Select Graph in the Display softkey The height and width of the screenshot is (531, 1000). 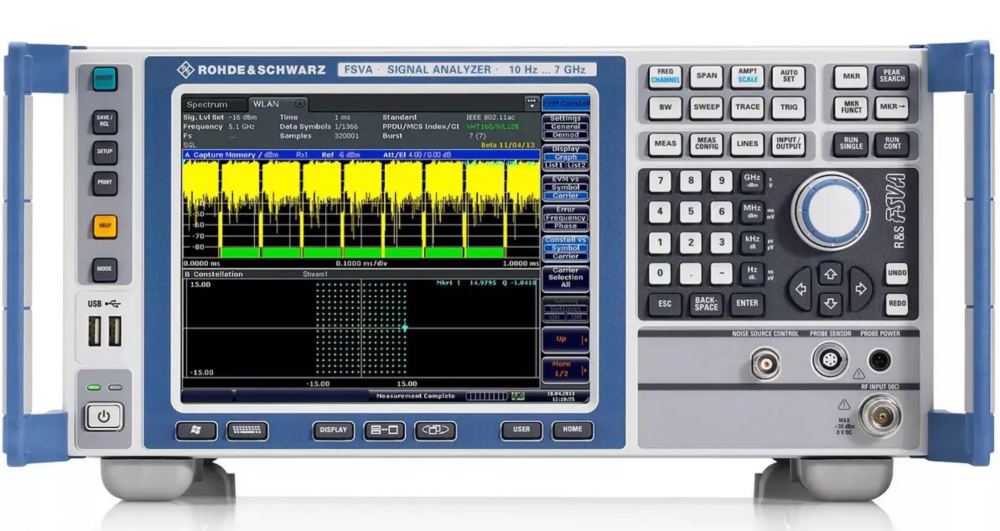(x=566, y=157)
